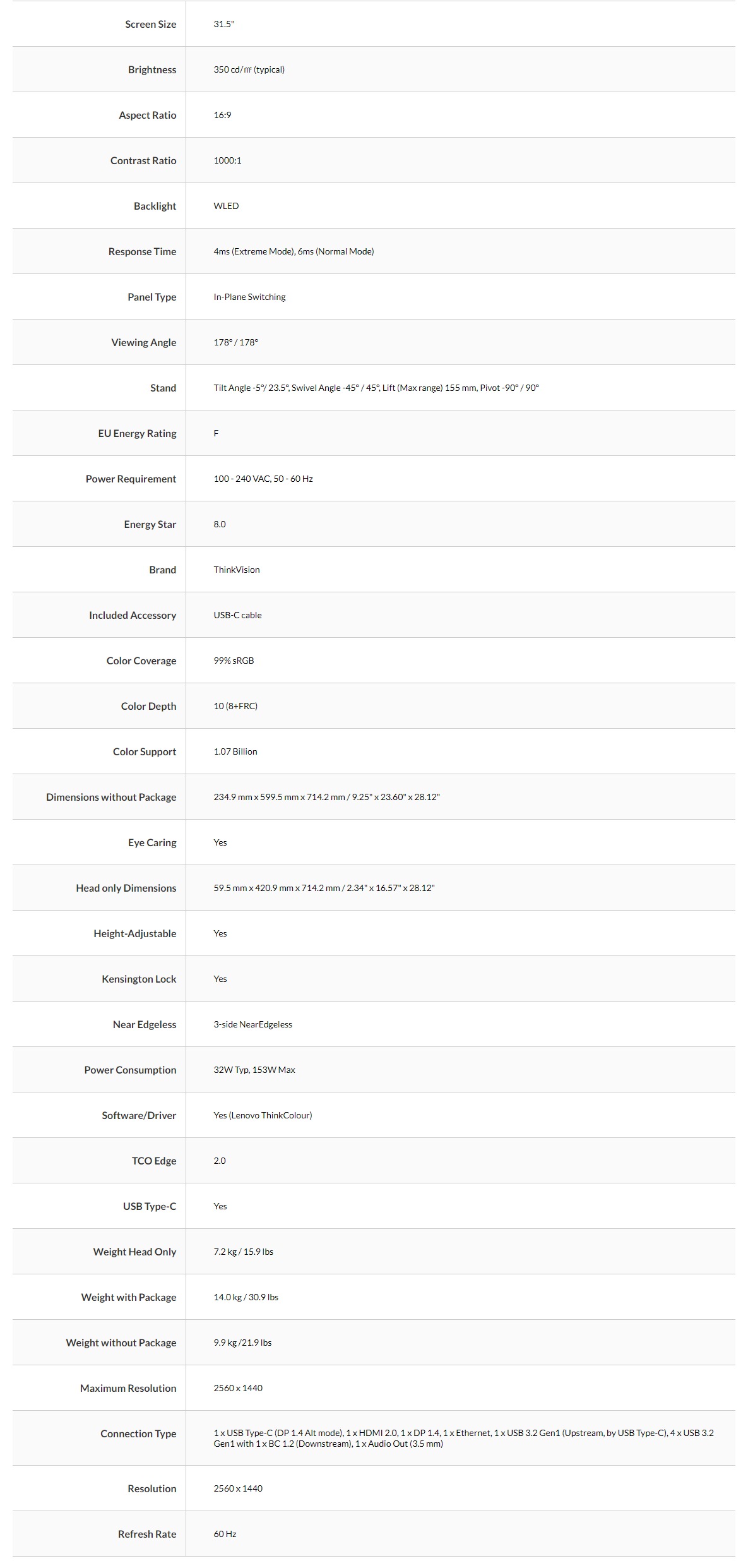The height and width of the screenshot is (1568, 748).
Task: Select the 350 cd/m² brightness value
Action: tap(249, 69)
